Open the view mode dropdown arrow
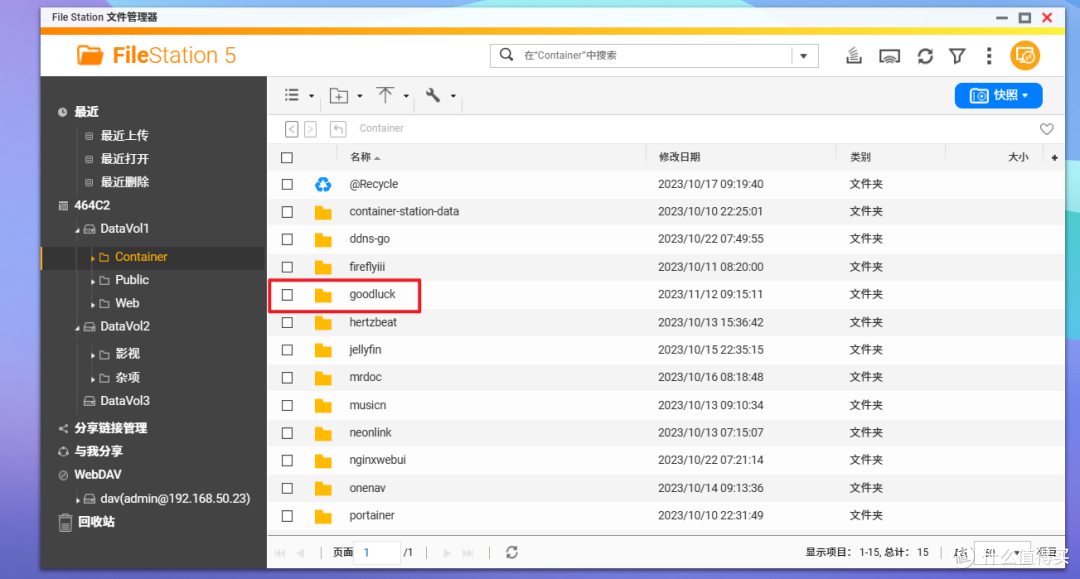1080x579 pixels. [x=311, y=96]
